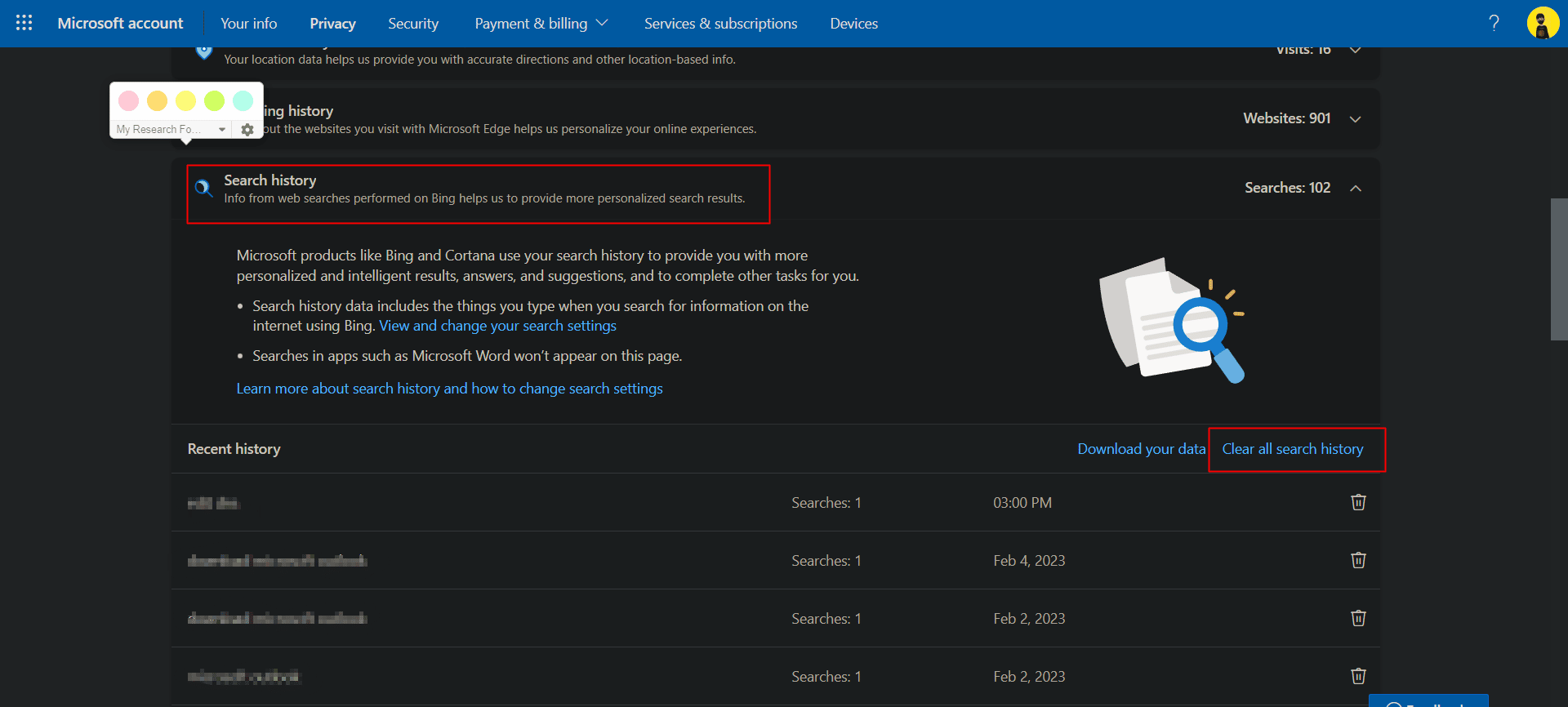1568x707 pixels.
Task: Open the Payment & billing dropdown menu
Action: 541,23
